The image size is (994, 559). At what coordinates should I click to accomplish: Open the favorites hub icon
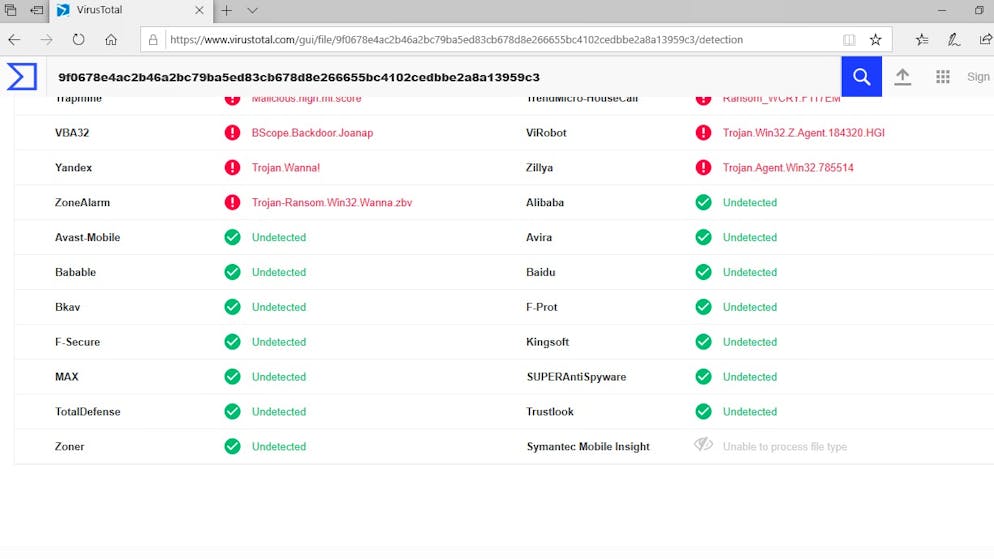(922, 39)
